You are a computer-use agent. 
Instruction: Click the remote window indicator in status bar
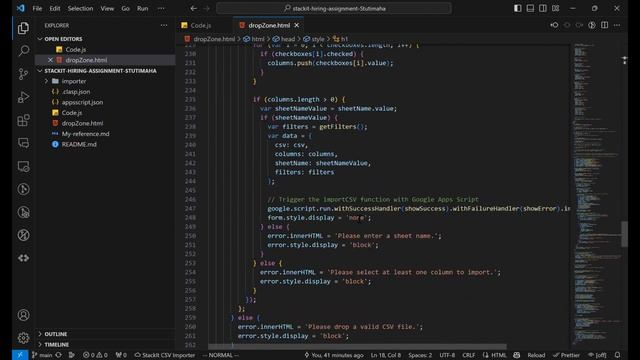[20, 355]
